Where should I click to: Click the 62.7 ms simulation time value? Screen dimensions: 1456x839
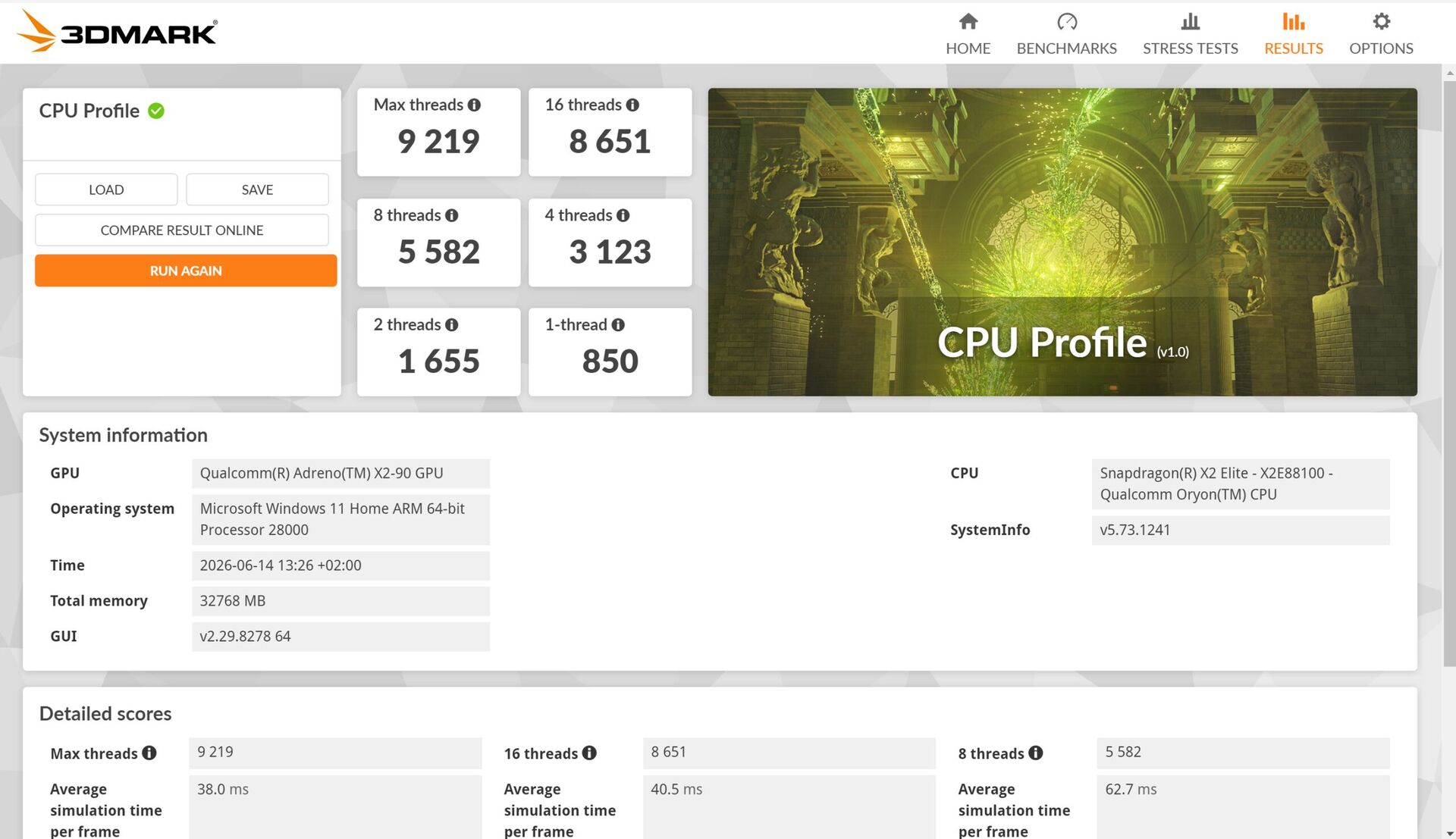1243,806
